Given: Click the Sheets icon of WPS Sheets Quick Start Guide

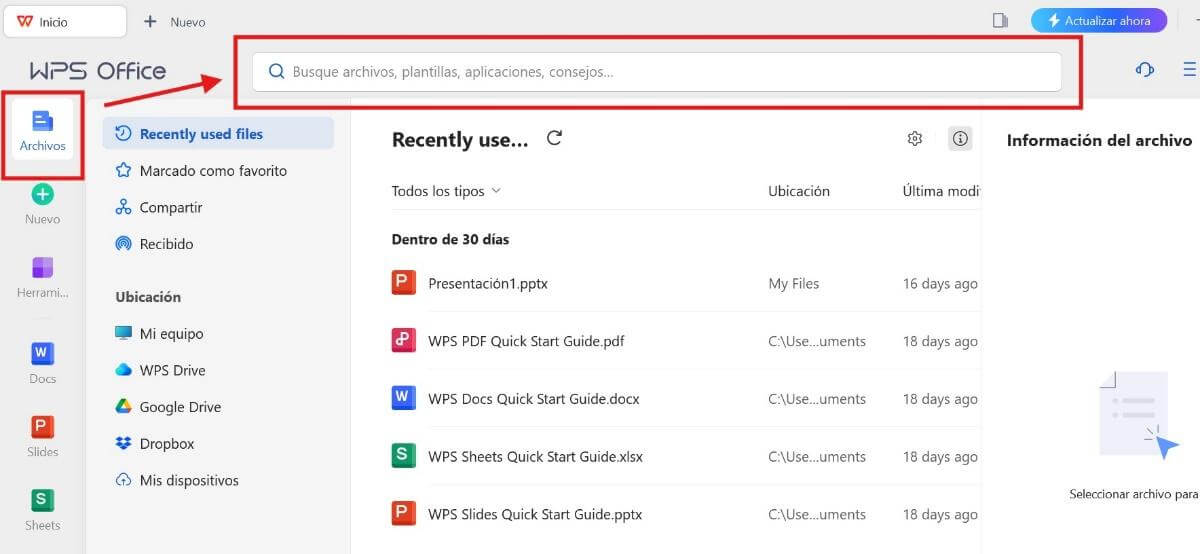Looking at the screenshot, I should coord(403,456).
